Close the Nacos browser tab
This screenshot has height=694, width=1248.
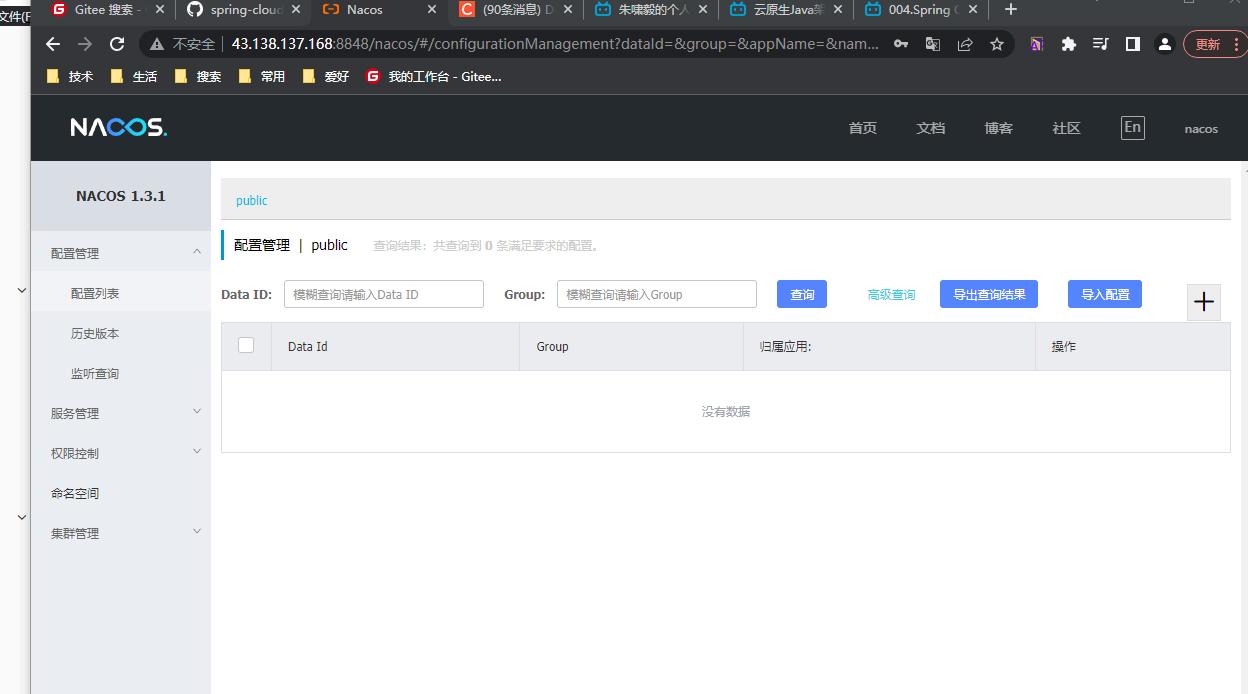(x=432, y=9)
